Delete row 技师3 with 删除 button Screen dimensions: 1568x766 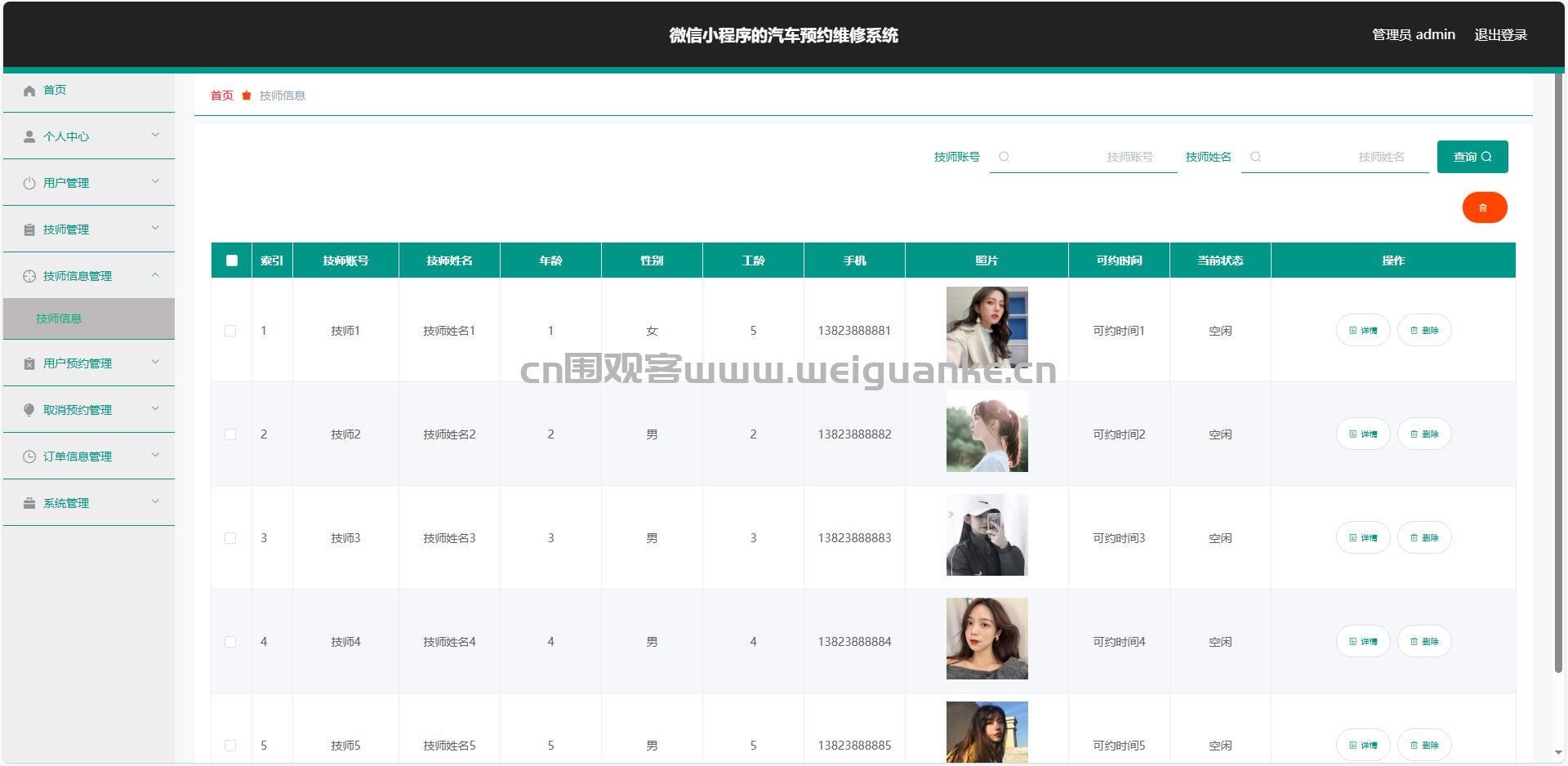tap(1423, 538)
